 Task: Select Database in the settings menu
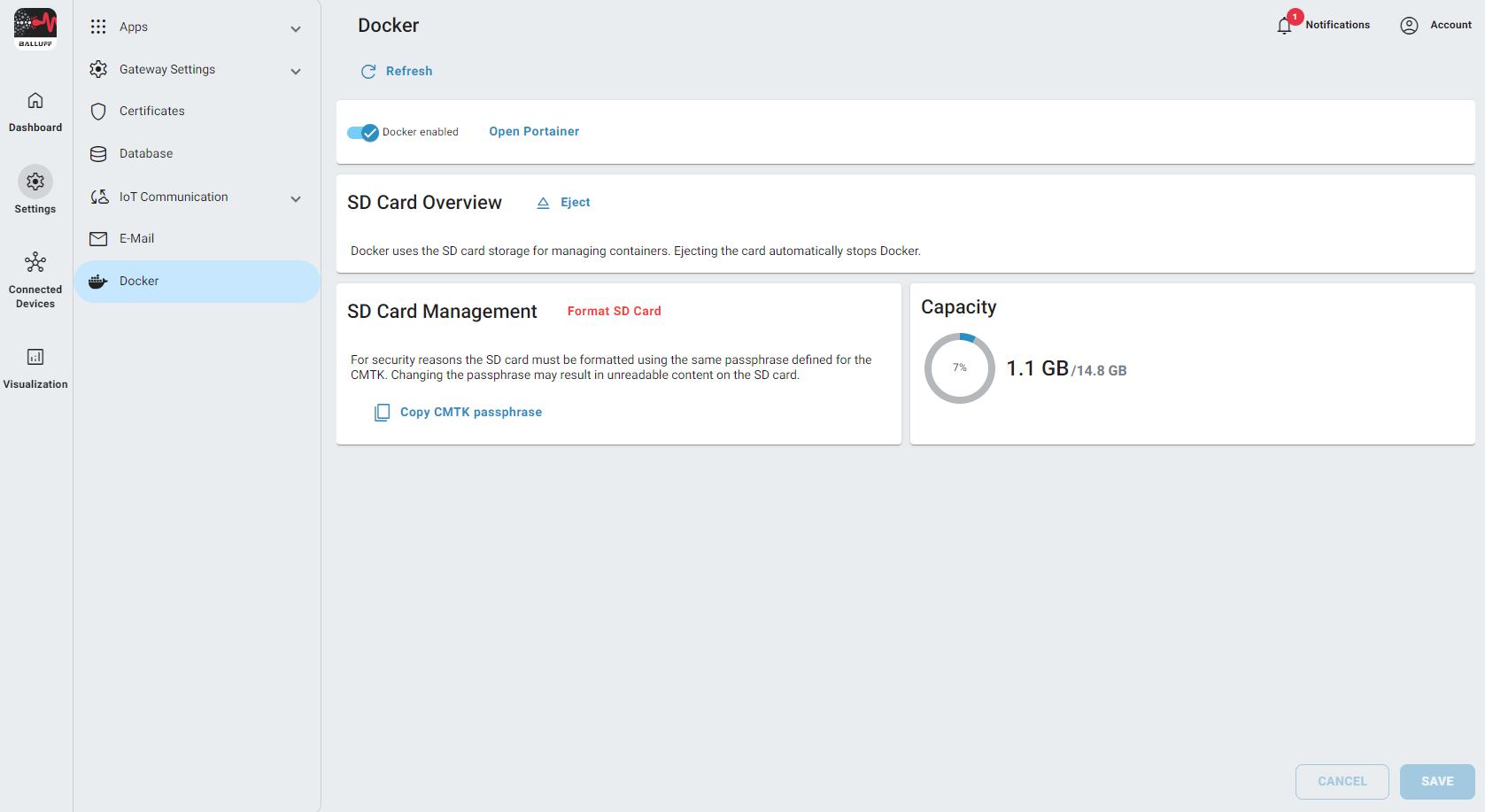(x=146, y=154)
